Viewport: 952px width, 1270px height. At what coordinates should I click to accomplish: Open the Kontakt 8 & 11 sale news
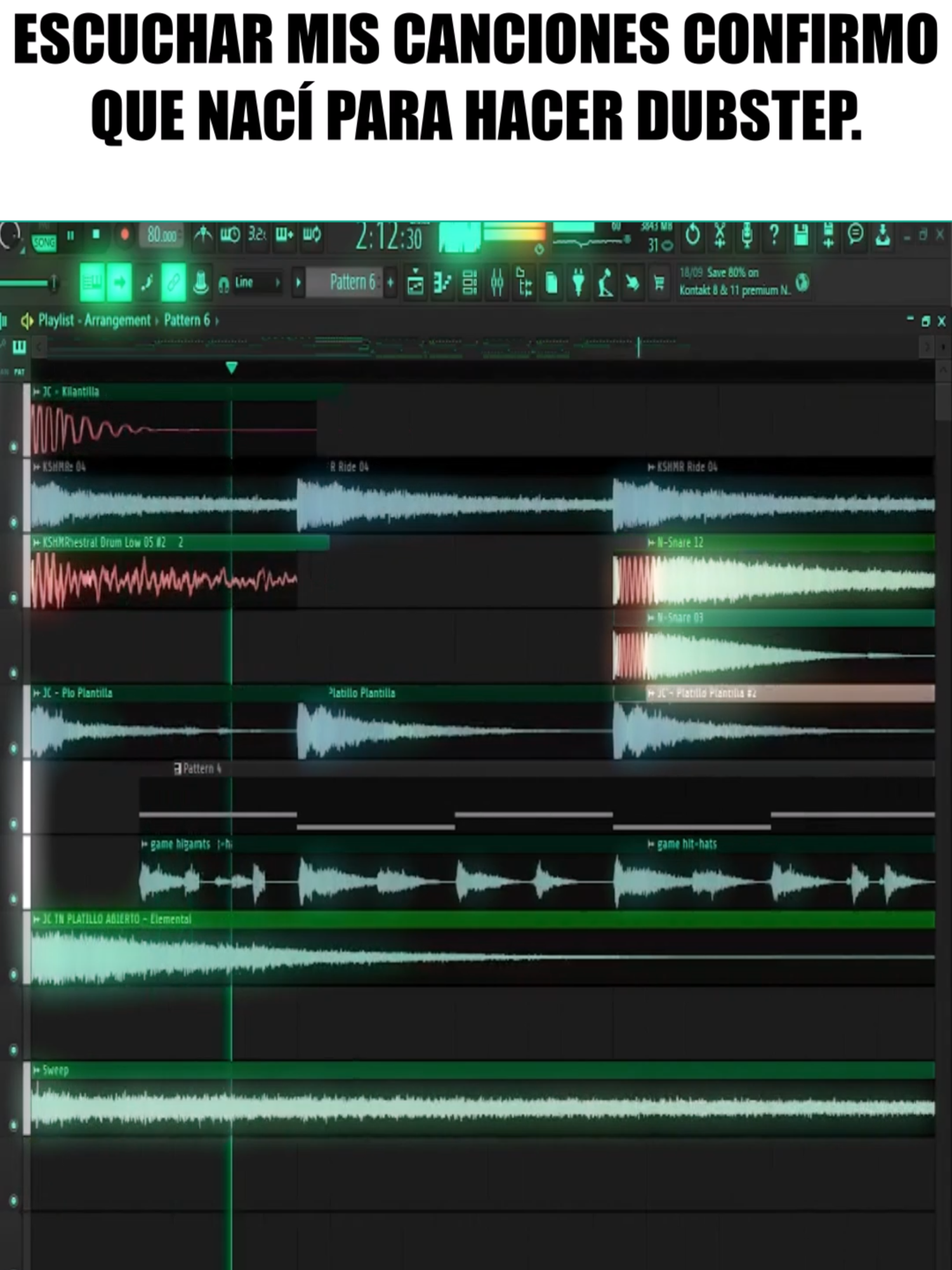[x=735, y=281]
